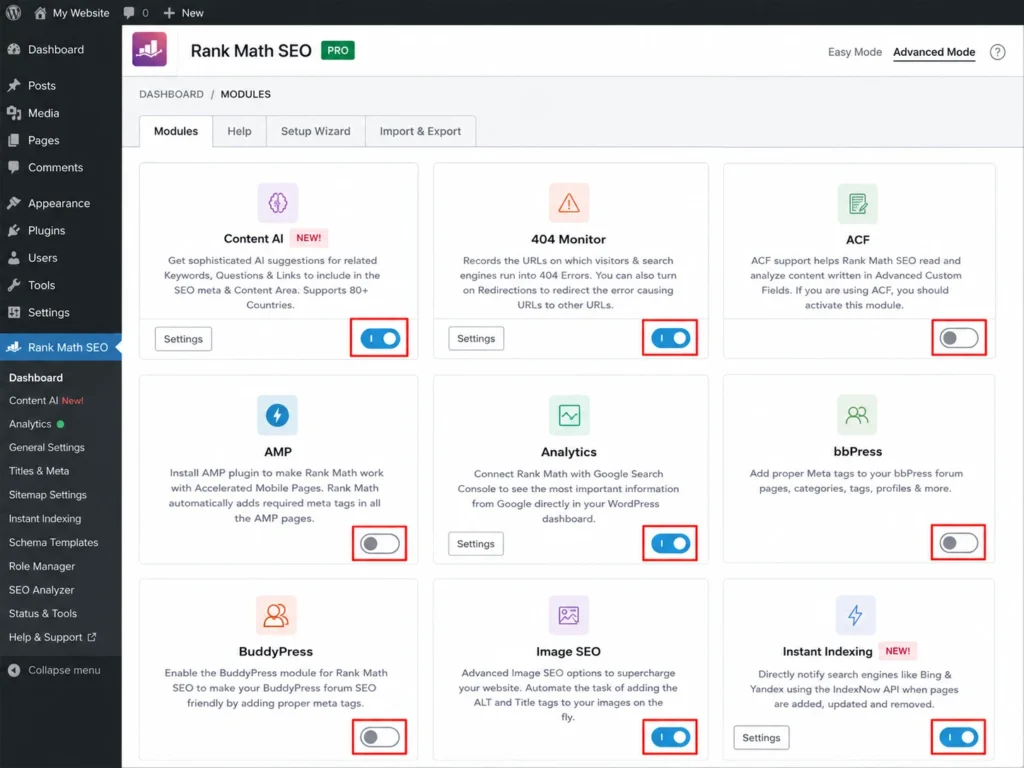The height and width of the screenshot is (768, 1024).
Task: Click the AMP lightning bolt icon
Action: point(278,415)
